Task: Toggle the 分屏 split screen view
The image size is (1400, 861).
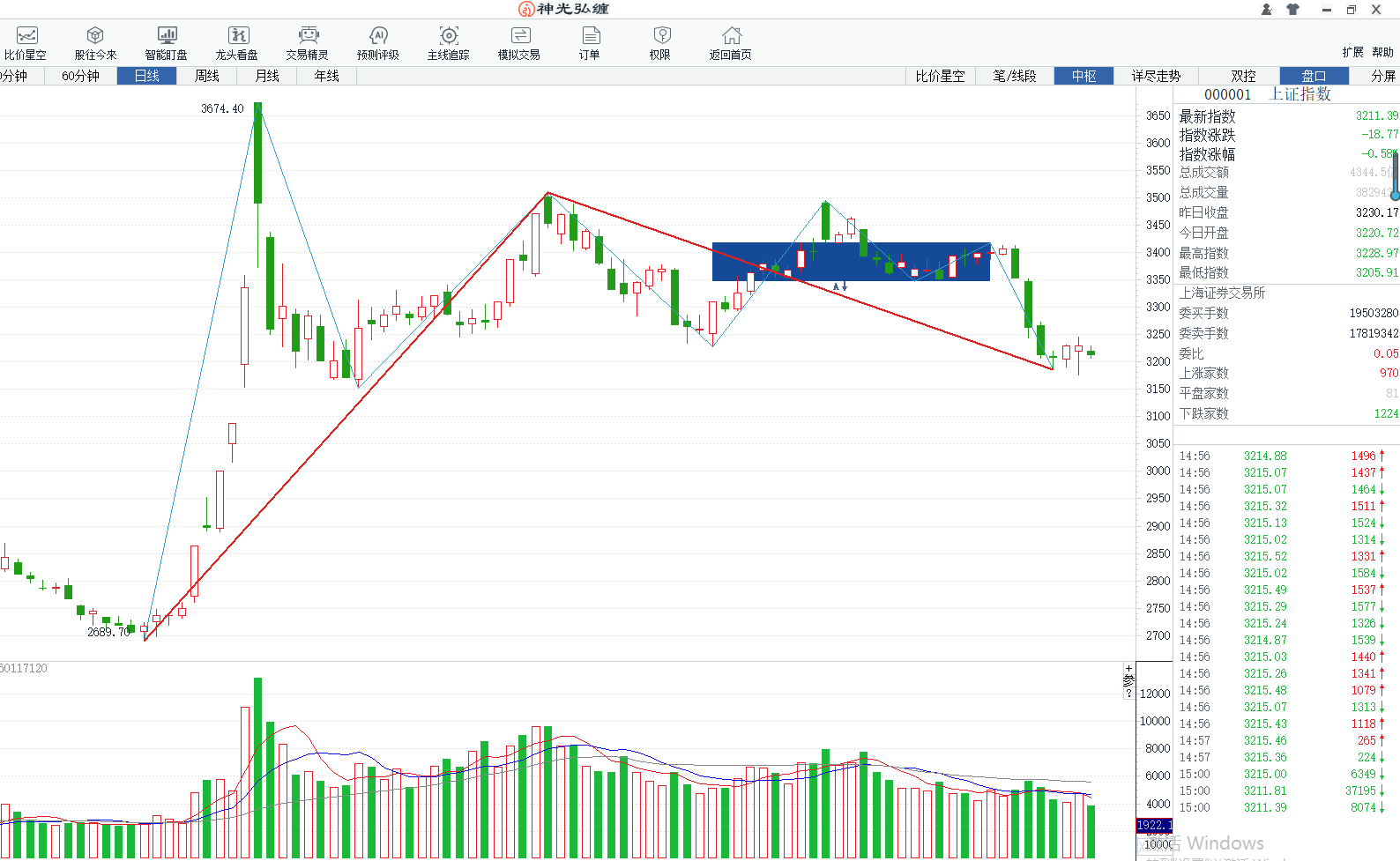Action: 1382,76
